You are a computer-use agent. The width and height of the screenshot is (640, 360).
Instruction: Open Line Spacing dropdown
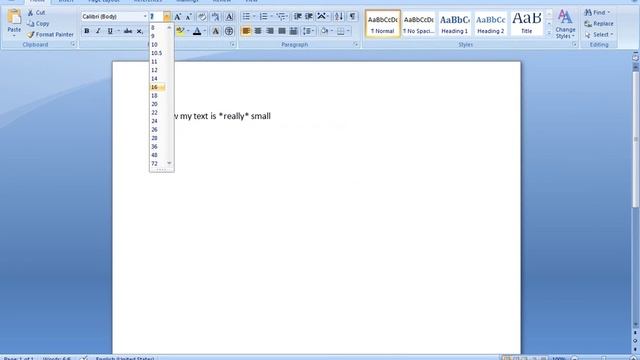click(308, 31)
